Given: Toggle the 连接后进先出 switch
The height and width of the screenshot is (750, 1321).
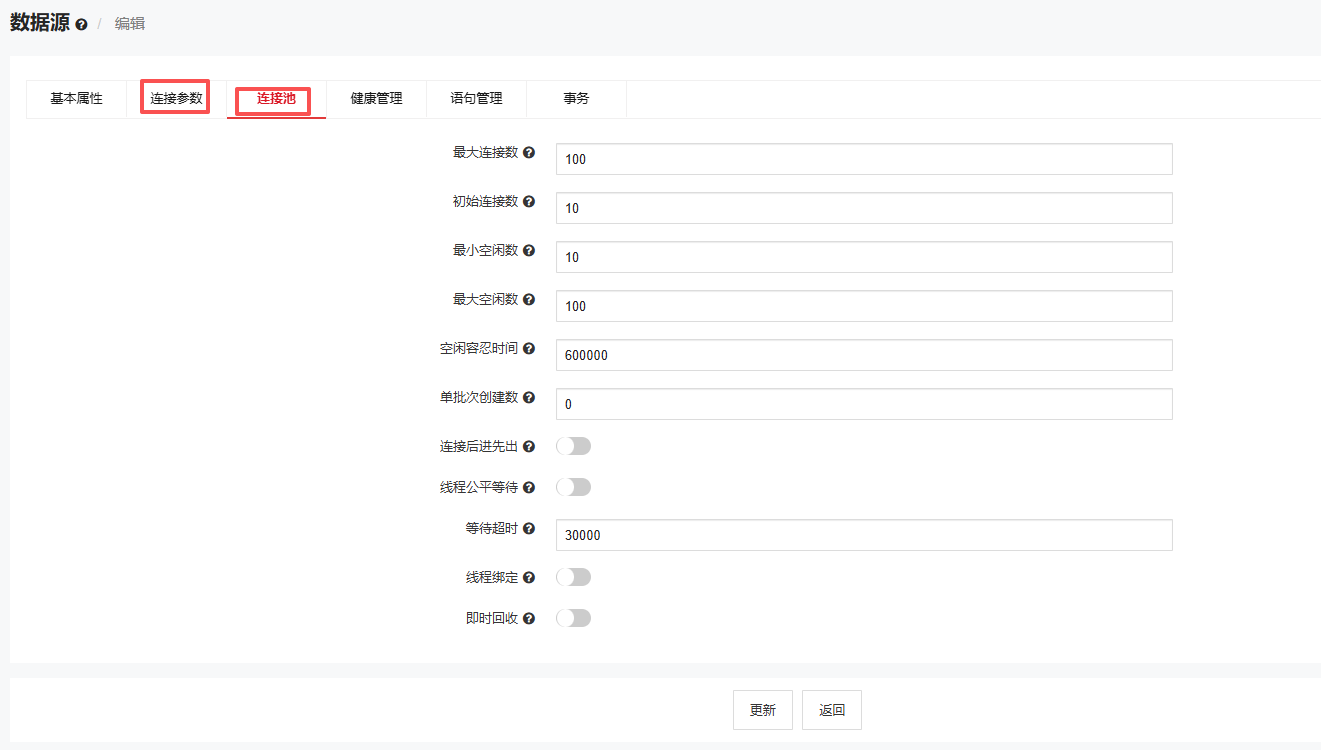Looking at the screenshot, I should [574, 446].
